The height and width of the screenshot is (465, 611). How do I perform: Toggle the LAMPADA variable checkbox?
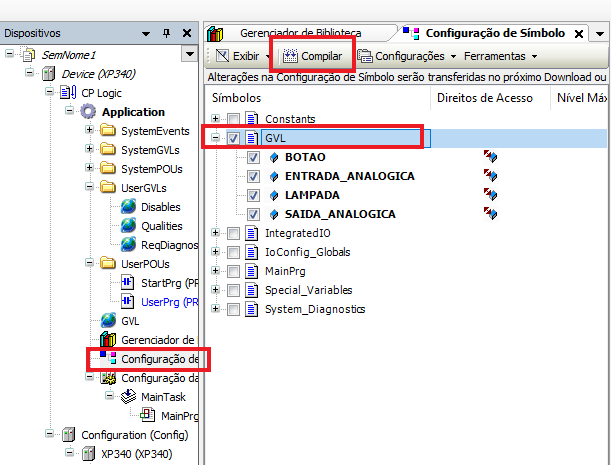[x=253, y=195]
